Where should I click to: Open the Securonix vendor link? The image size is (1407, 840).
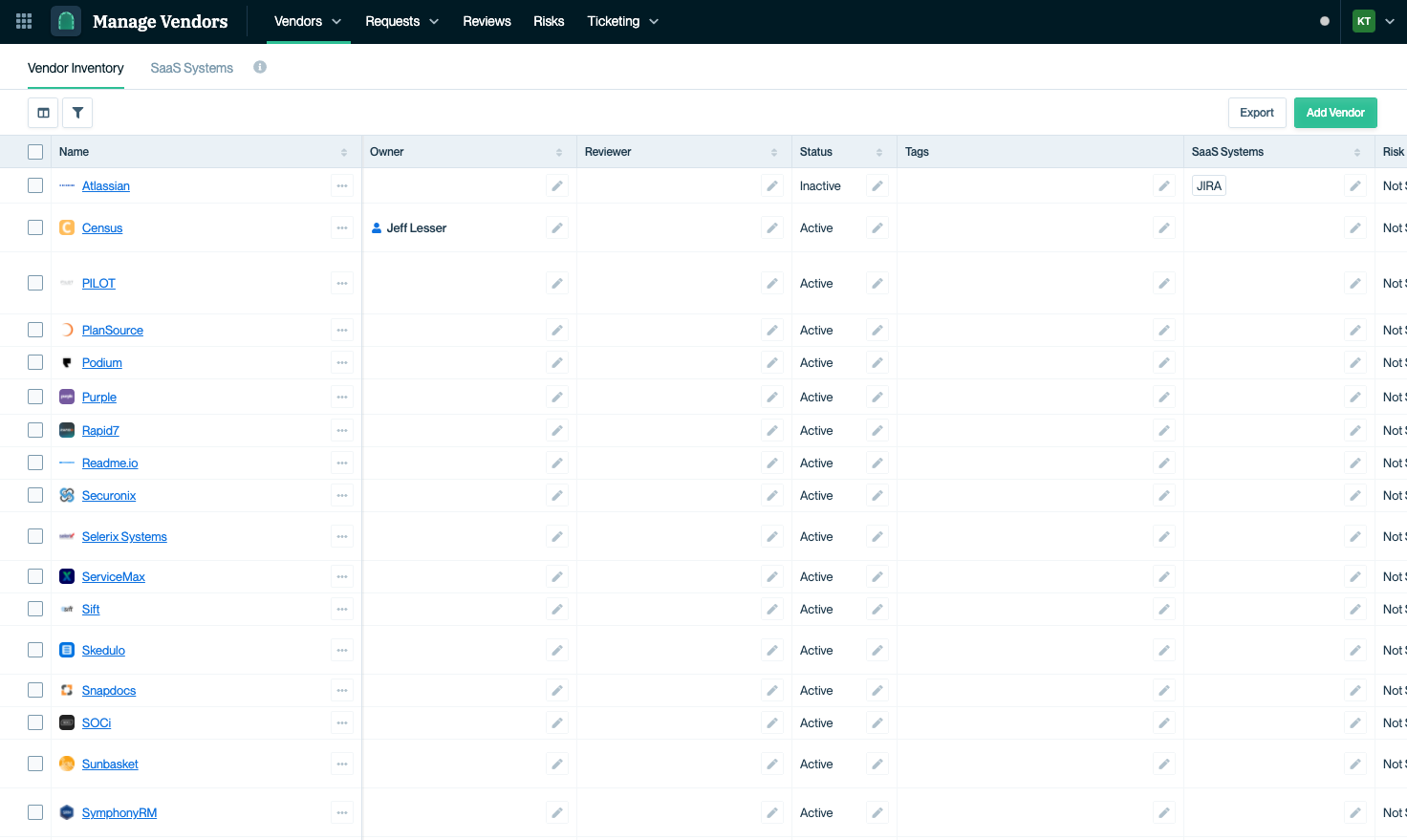coord(109,496)
